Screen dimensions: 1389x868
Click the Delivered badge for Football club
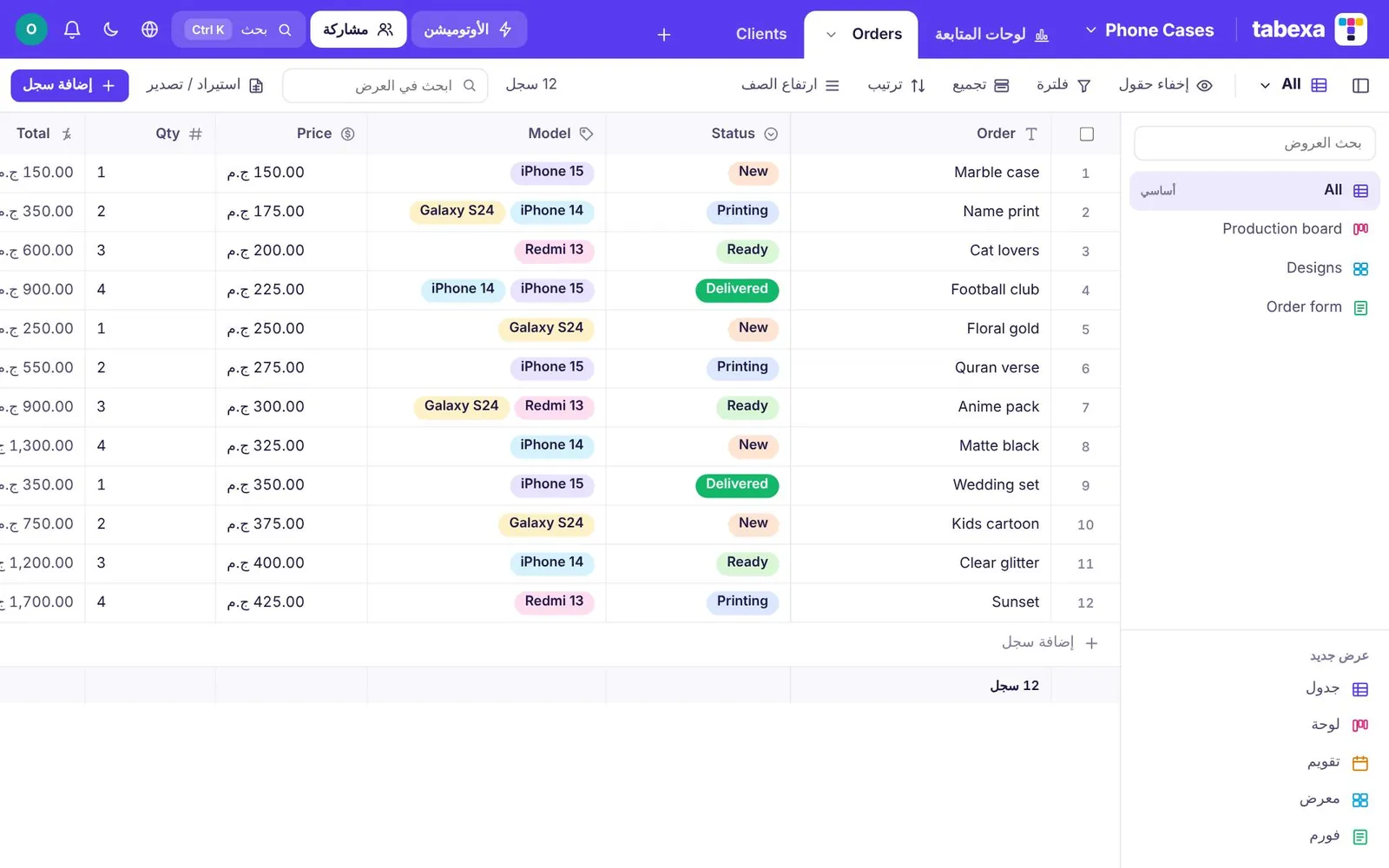pos(737,289)
